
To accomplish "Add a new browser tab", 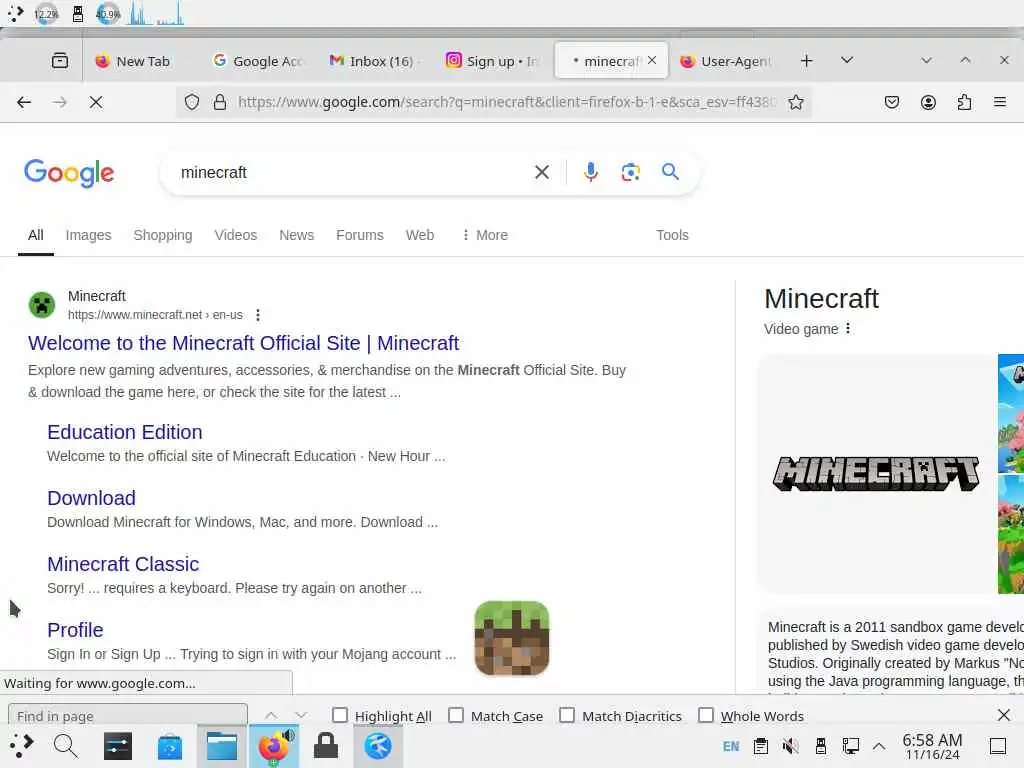I will [x=807, y=61].
